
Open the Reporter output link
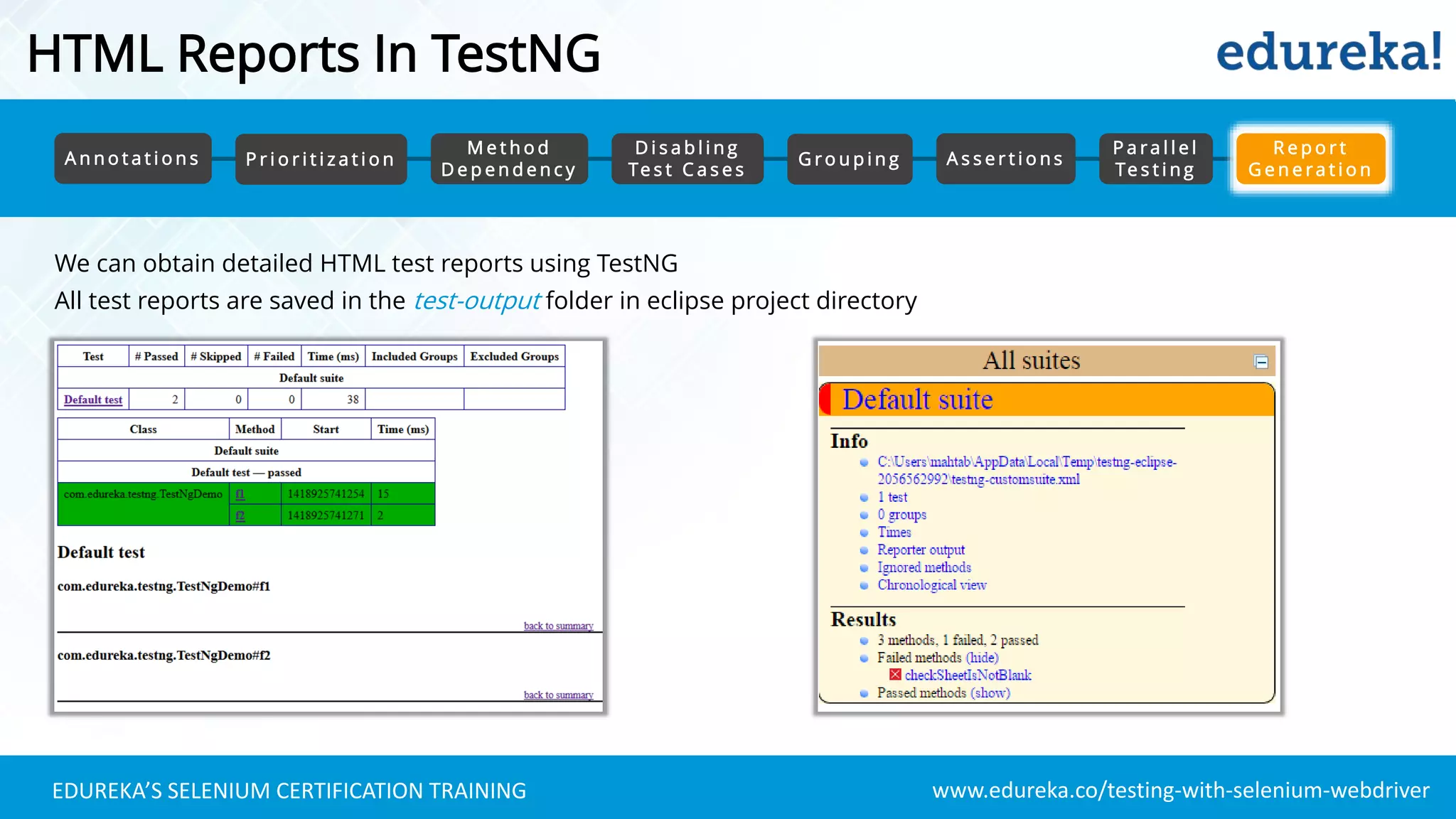click(x=921, y=550)
